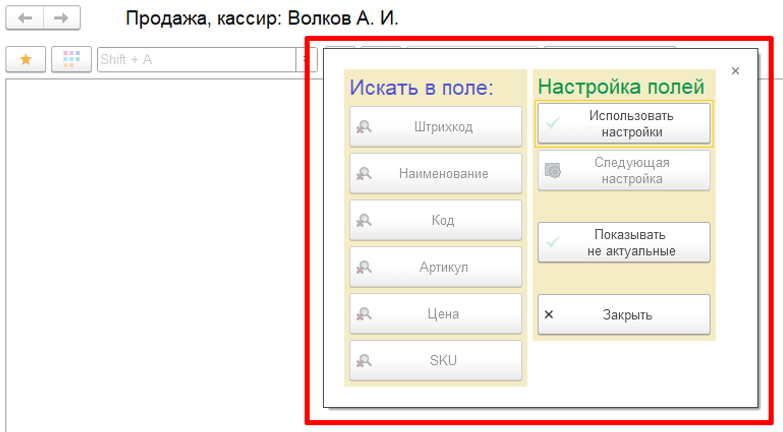The height and width of the screenshot is (432, 783).
Task: Select Код as the search field
Action: point(435,220)
